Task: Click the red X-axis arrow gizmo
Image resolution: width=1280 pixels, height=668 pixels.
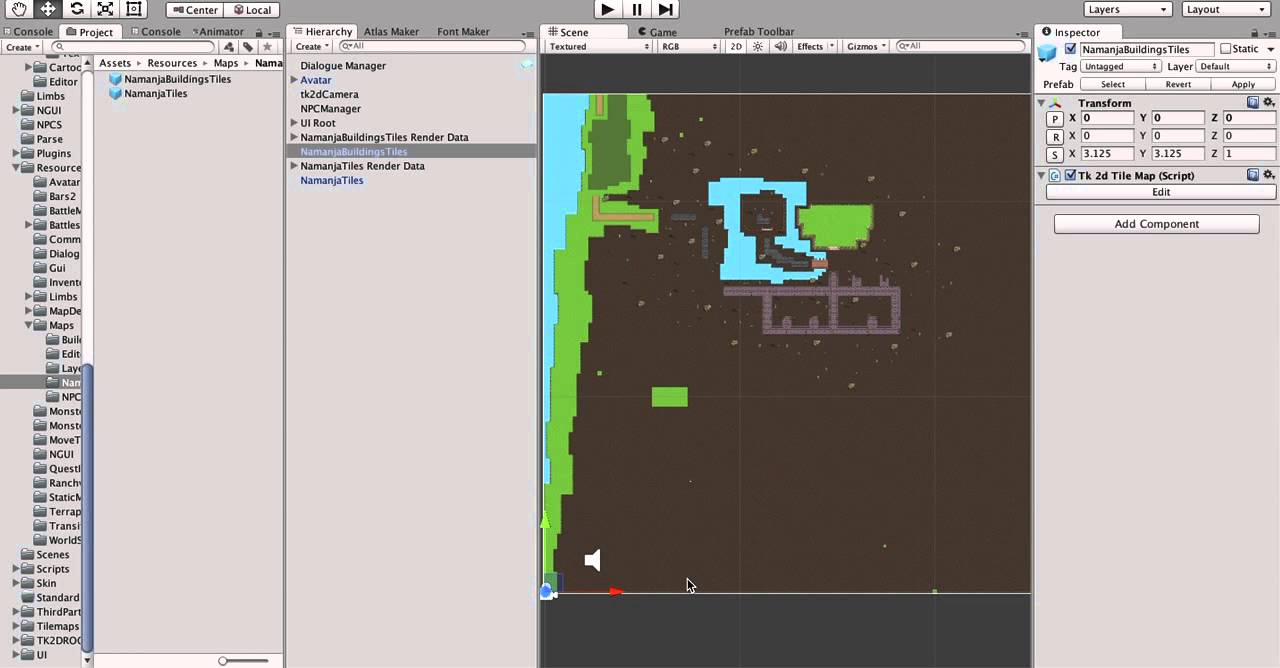Action: 616,592
